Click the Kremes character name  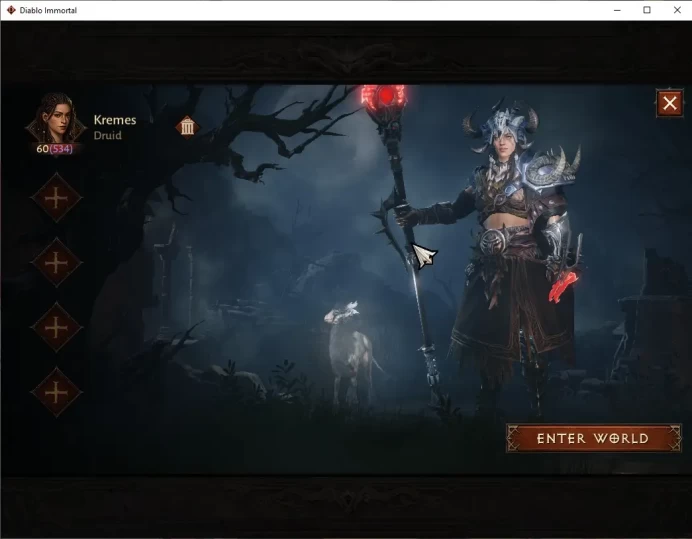point(115,120)
